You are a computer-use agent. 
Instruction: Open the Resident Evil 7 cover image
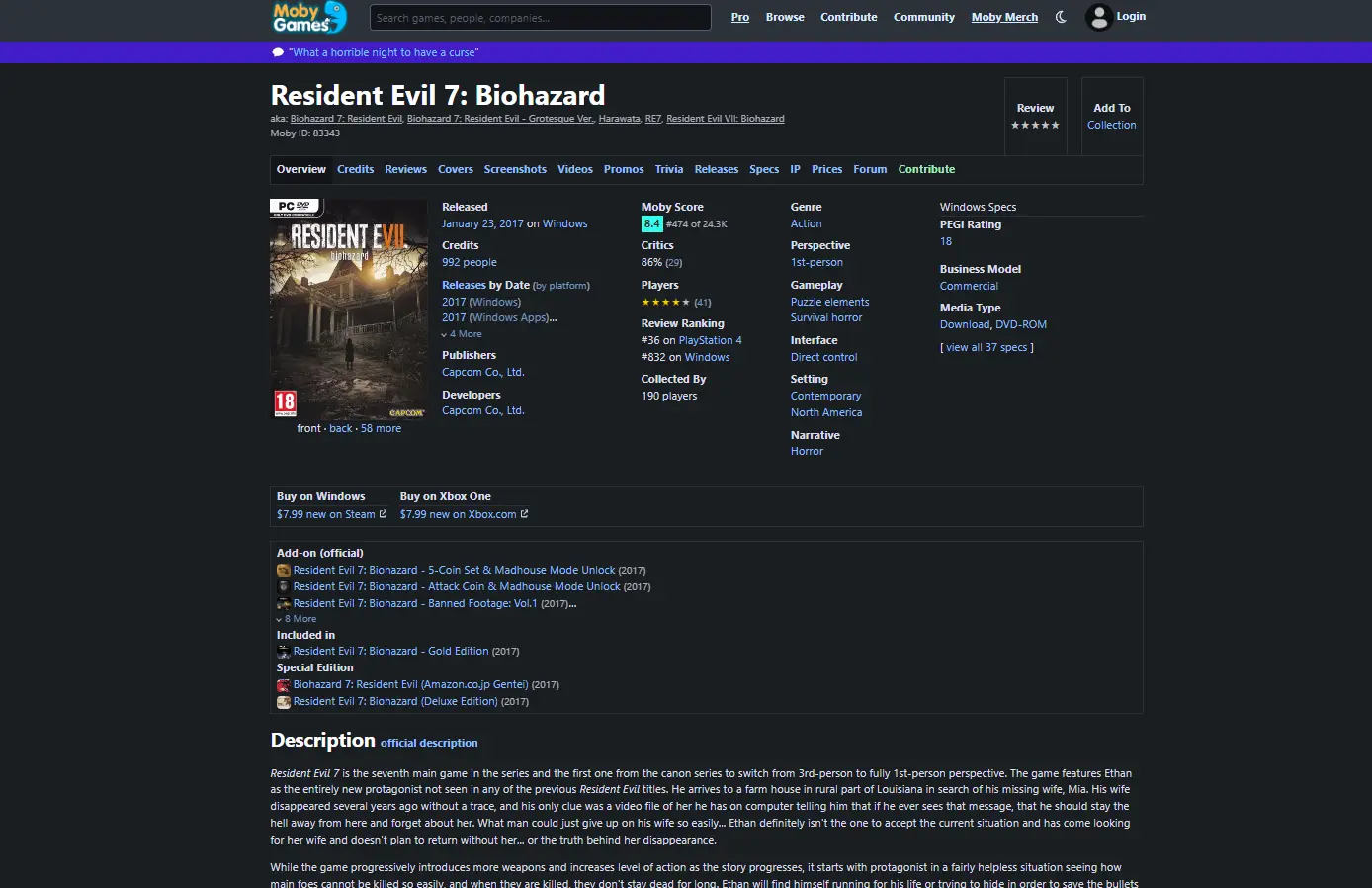349,310
